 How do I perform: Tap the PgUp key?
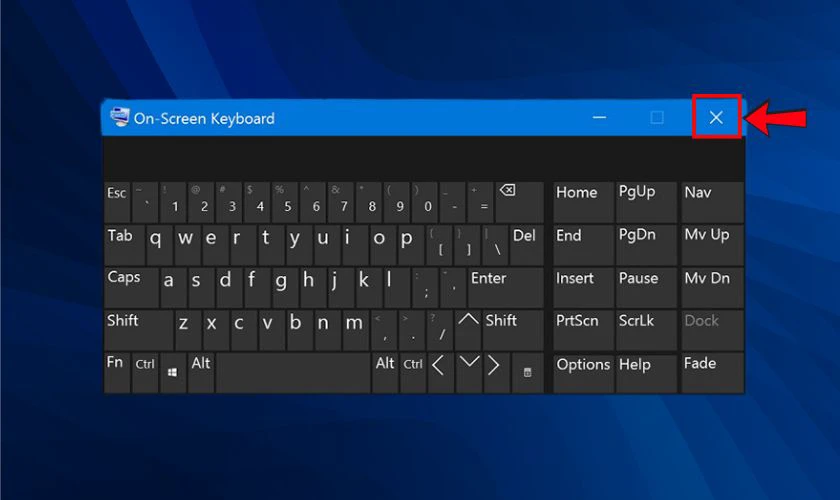[646, 202]
